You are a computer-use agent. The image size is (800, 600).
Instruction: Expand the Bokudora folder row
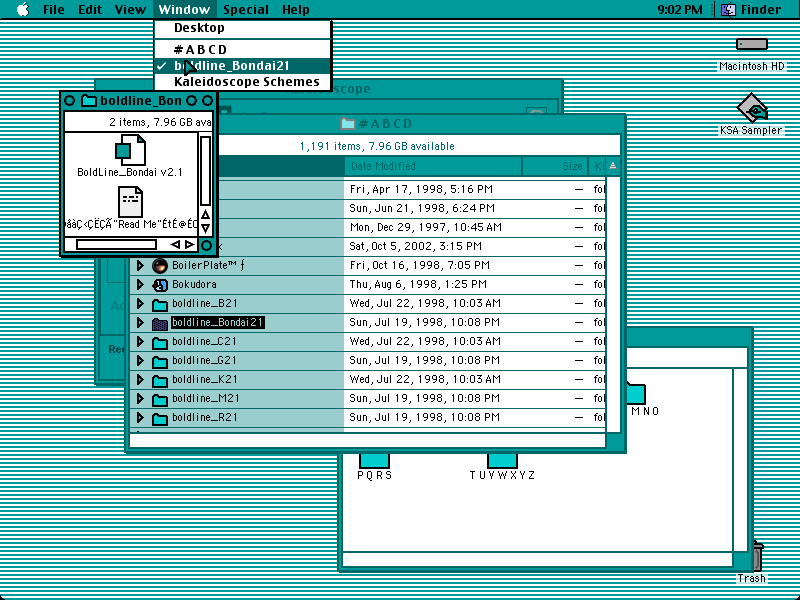pyautogui.click(x=140, y=284)
